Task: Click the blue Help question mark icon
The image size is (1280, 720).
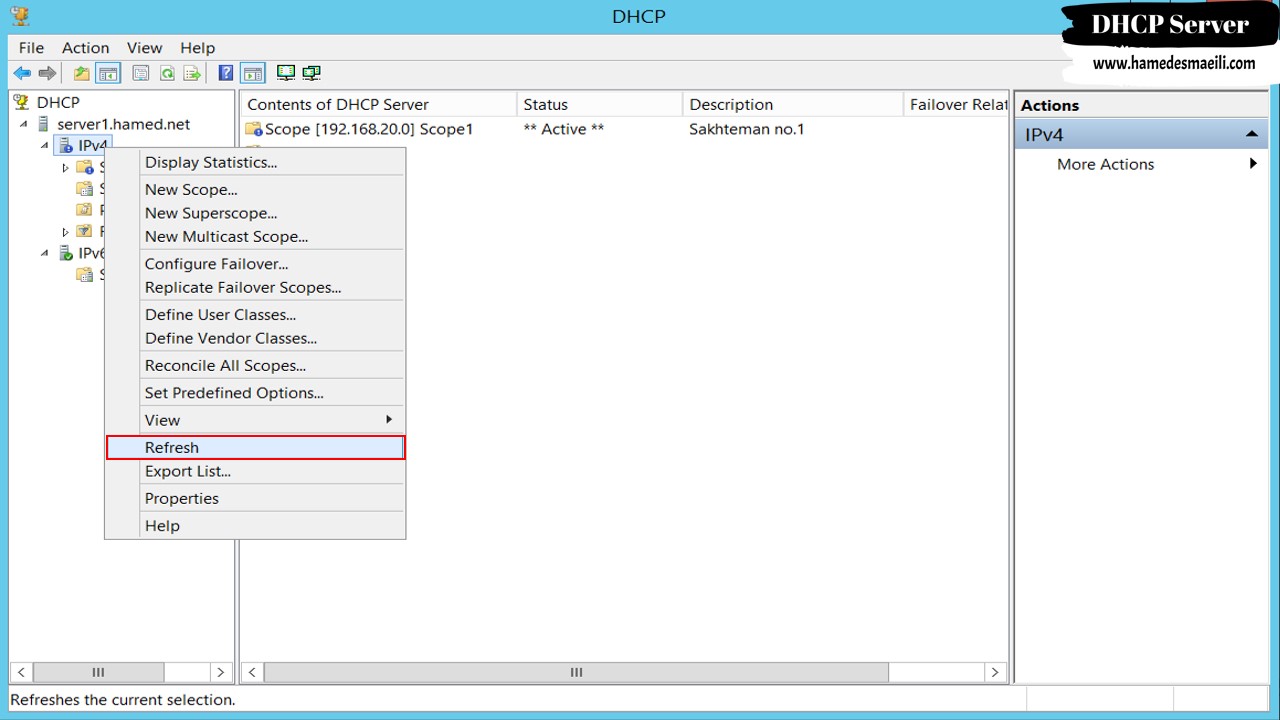Action: (x=226, y=73)
